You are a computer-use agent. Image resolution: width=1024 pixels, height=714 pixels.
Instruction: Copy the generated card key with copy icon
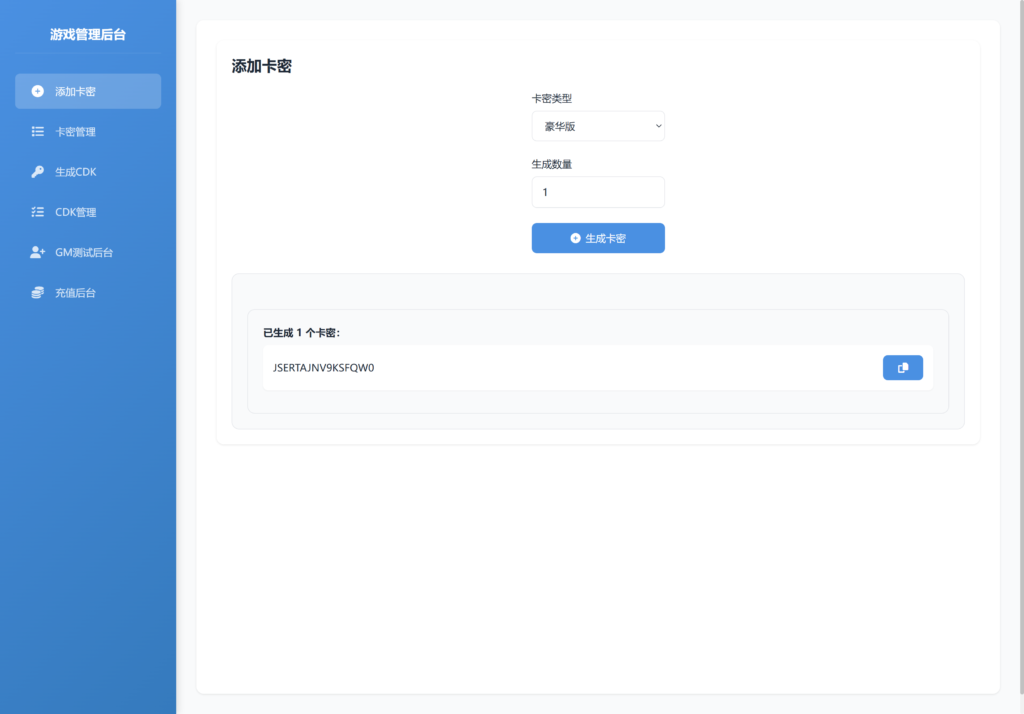(x=902, y=368)
